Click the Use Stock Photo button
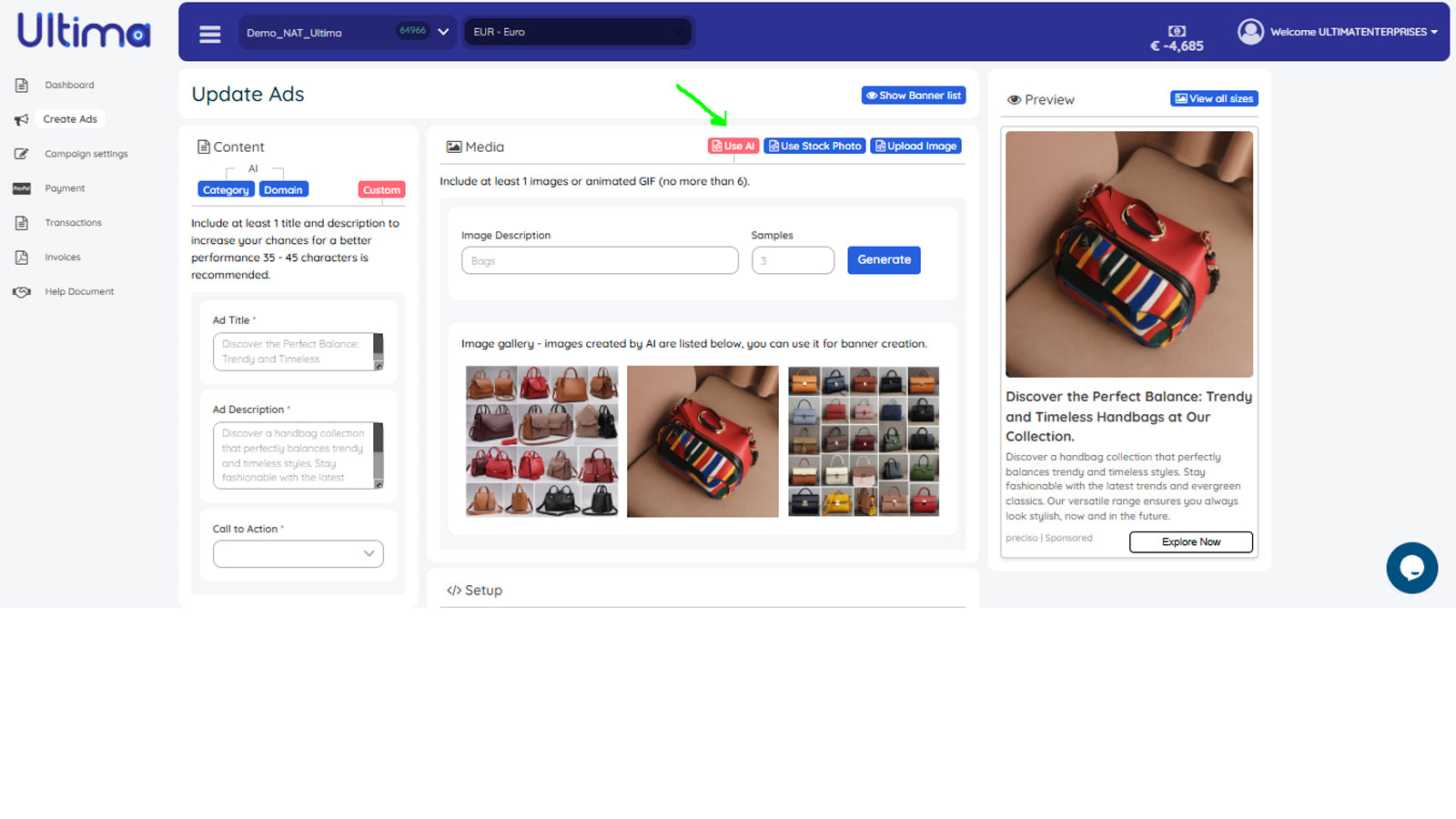The width and height of the screenshot is (1456, 819). pyautogui.click(x=814, y=147)
